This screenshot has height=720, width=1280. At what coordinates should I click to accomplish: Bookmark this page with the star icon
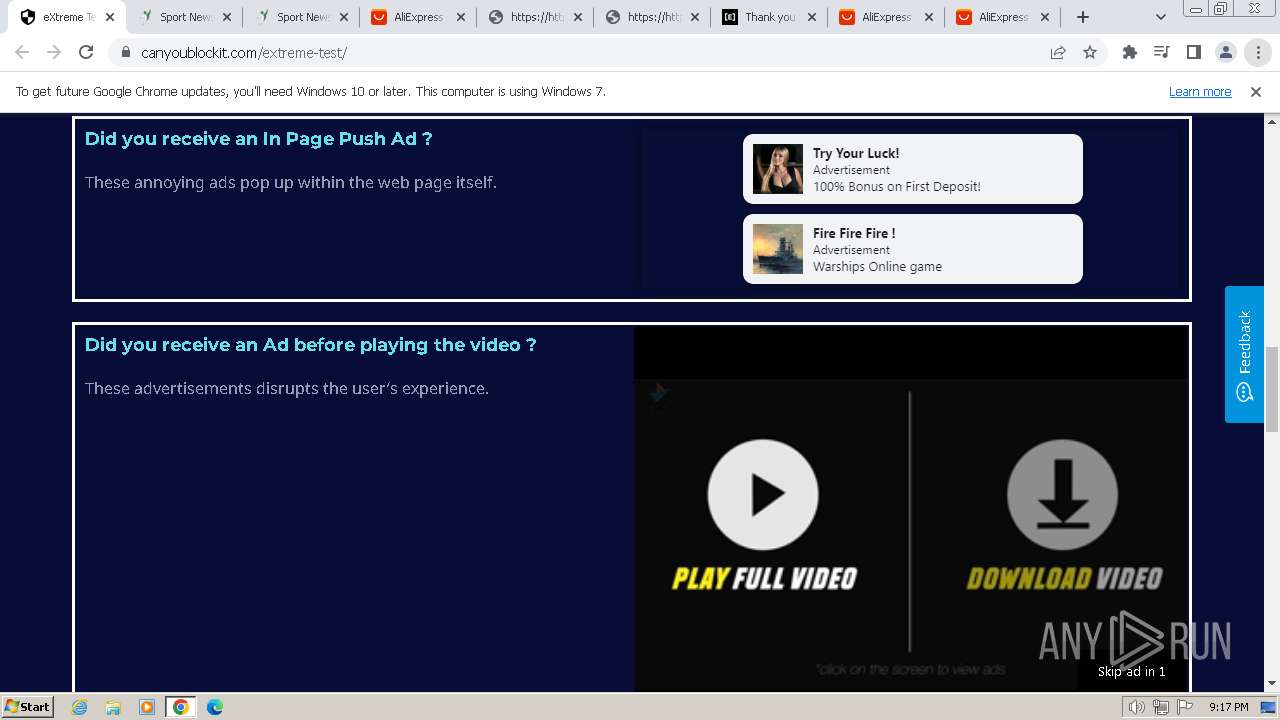[x=1090, y=53]
